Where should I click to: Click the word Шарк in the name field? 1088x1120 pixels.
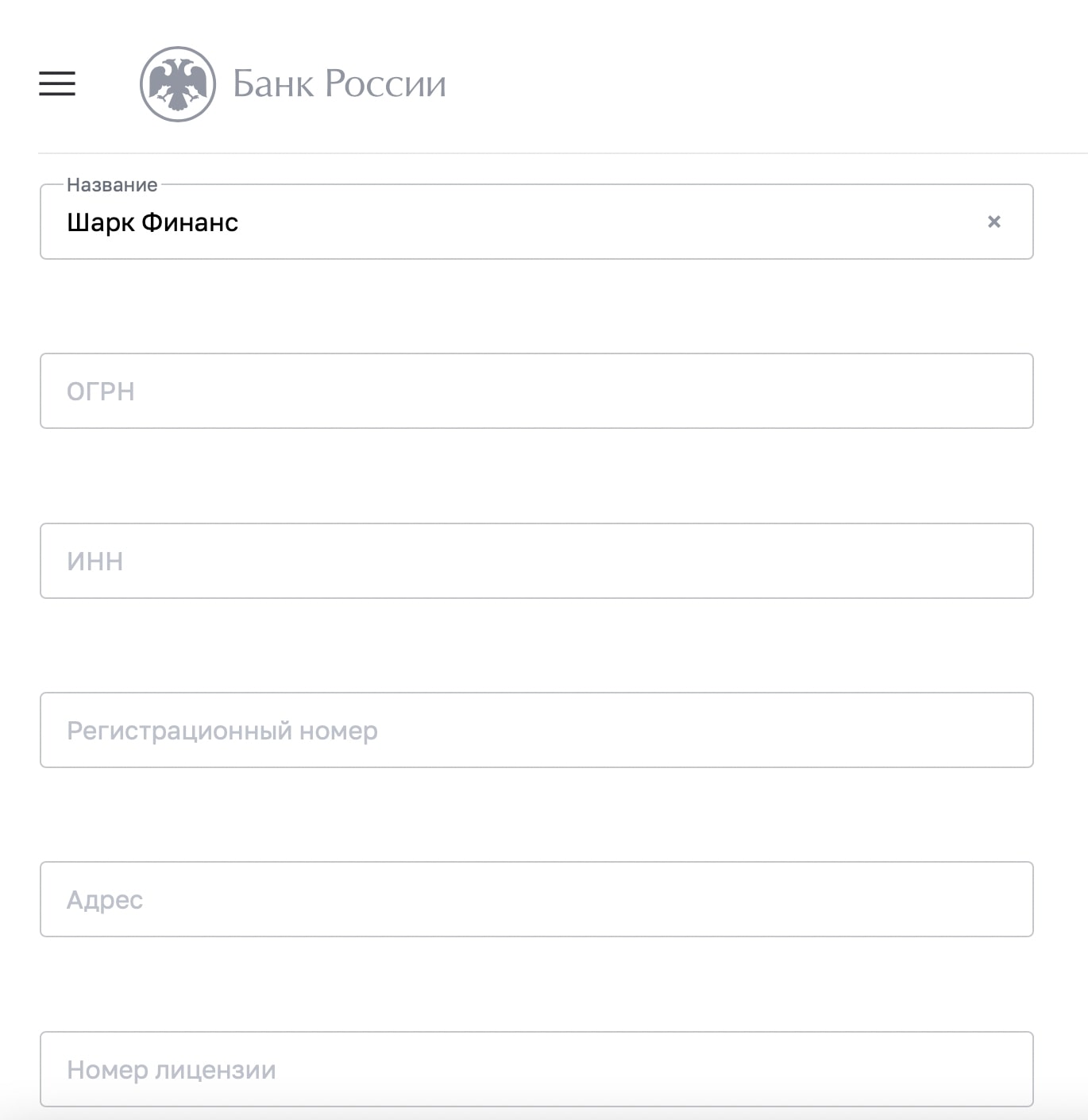[x=101, y=222]
